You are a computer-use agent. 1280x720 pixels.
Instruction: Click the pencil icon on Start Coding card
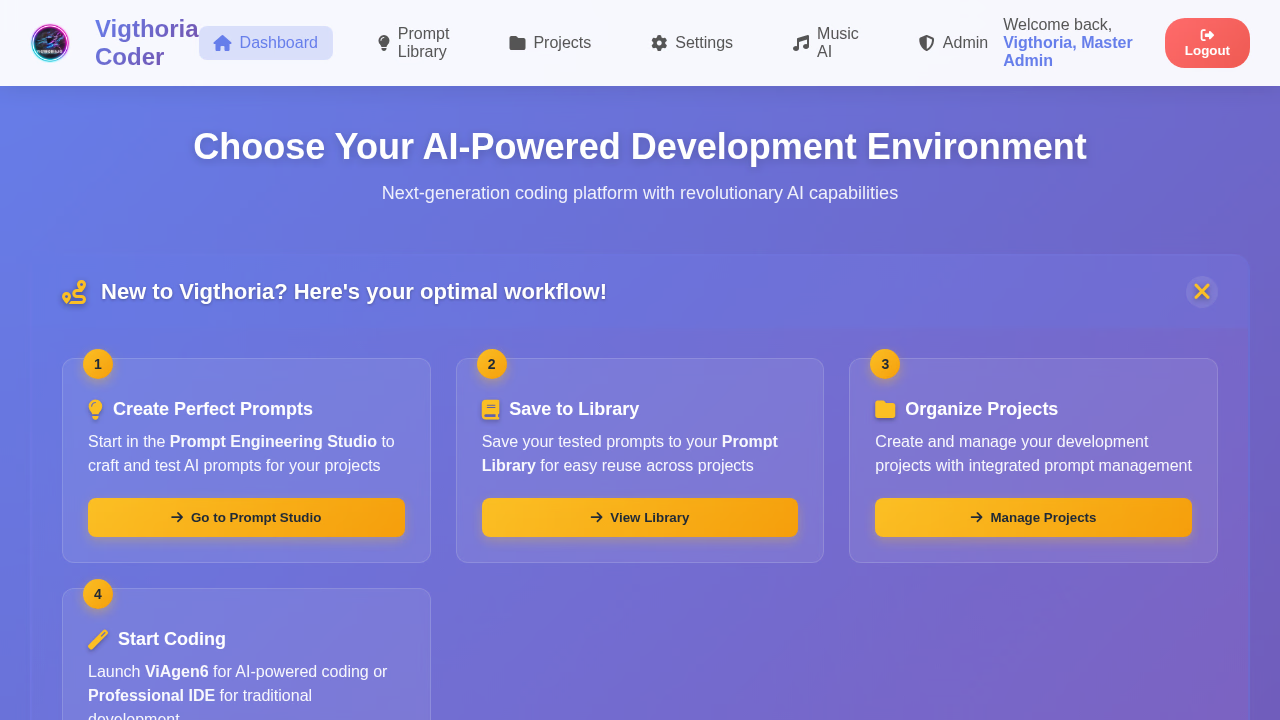pyautogui.click(x=99, y=639)
